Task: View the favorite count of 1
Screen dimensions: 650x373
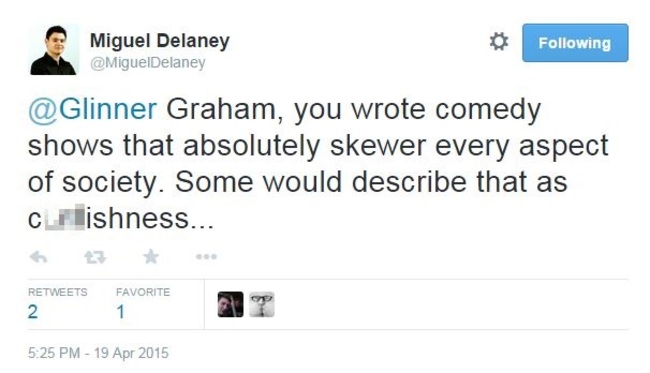Action: [121, 312]
